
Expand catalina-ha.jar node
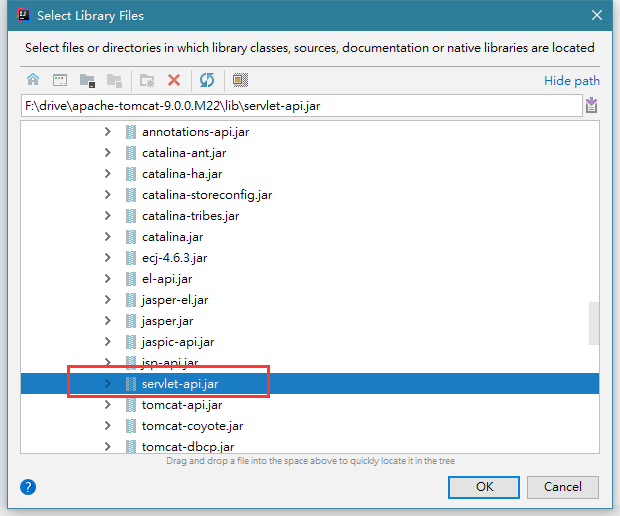[x=108, y=174]
